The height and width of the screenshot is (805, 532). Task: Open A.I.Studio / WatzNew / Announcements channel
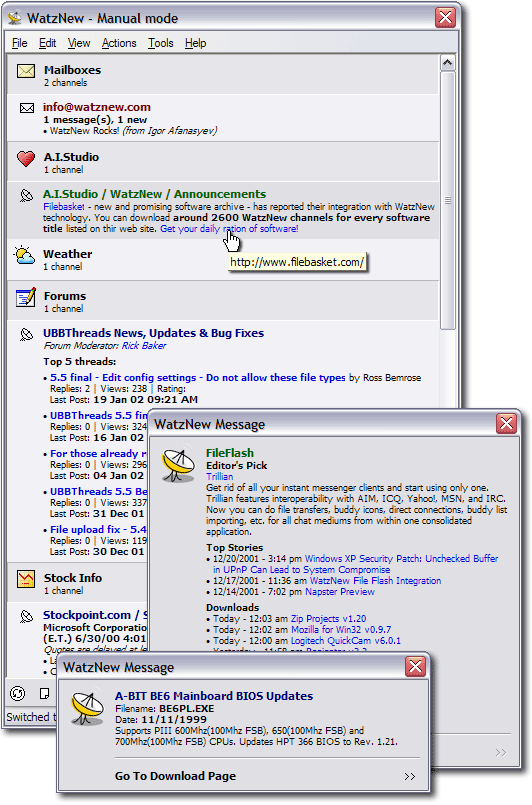point(155,194)
